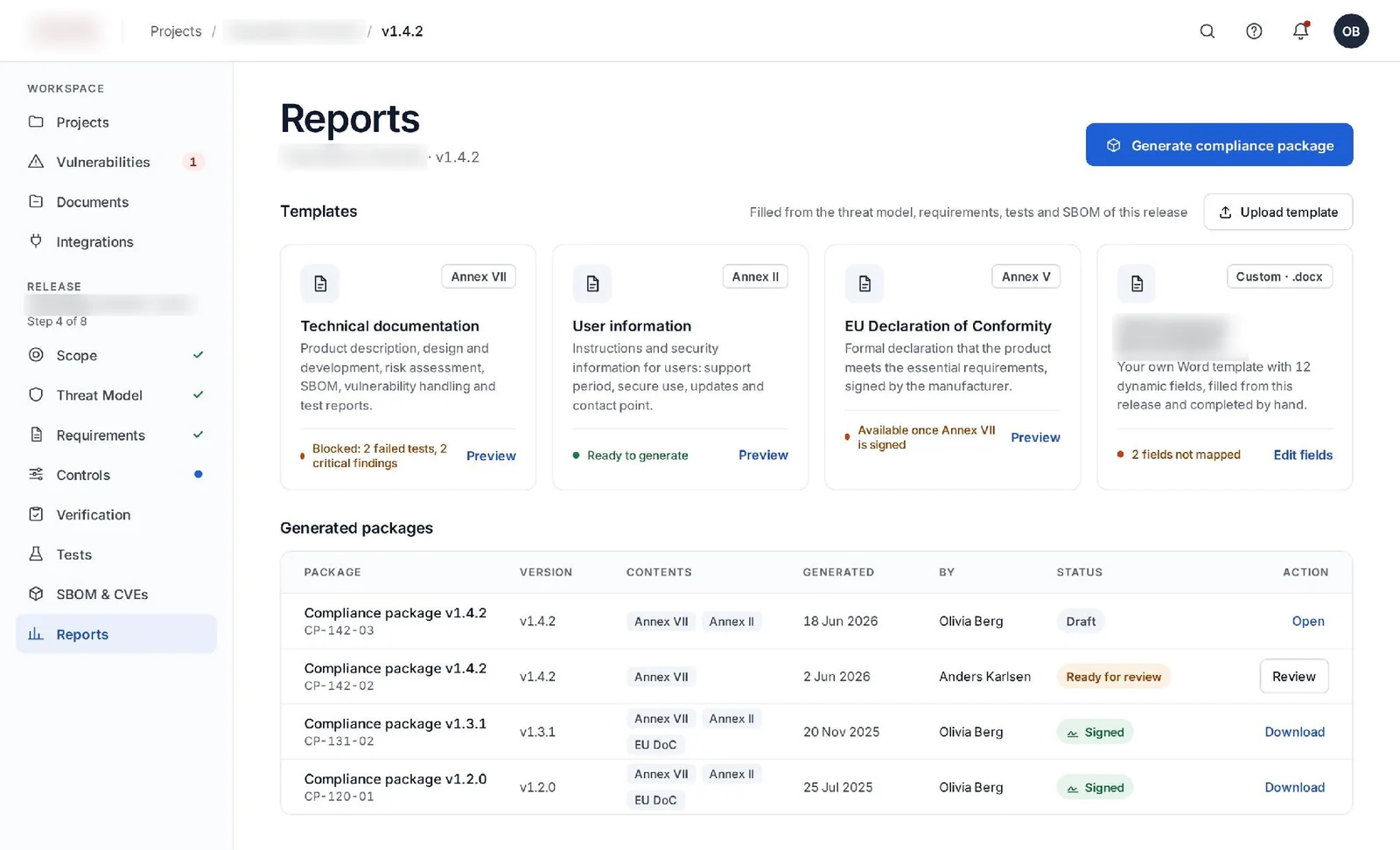Click the 18 Jun 2026 date cell
Screen dimensions: 1400x850
coord(840,621)
